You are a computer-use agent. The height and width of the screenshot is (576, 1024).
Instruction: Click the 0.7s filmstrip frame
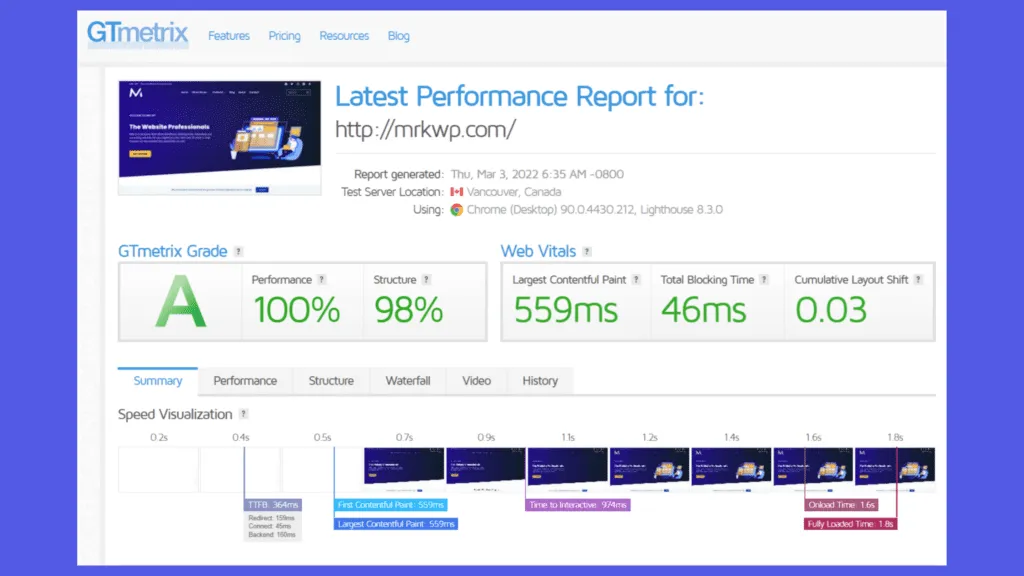click(404, 470)
